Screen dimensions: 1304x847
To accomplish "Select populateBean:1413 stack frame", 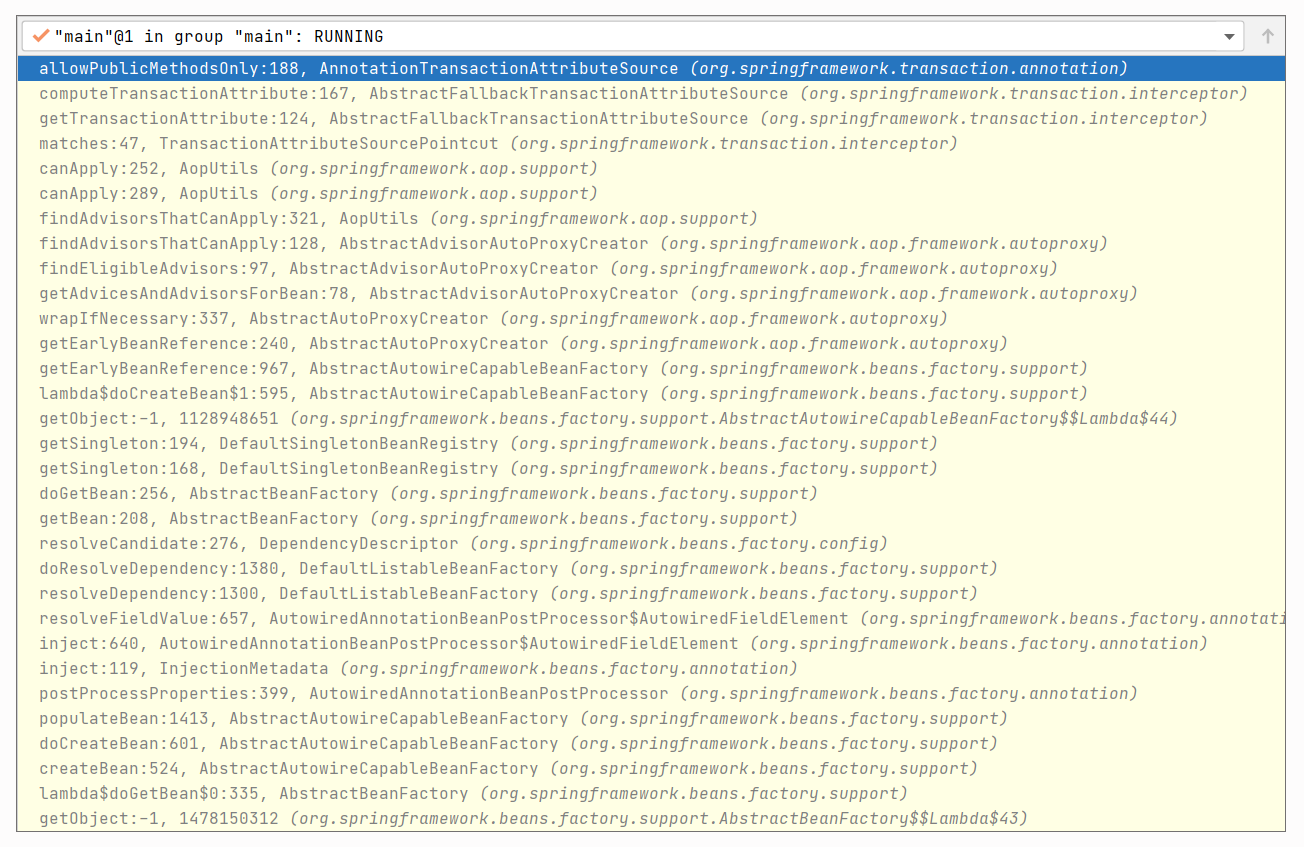I will point(522,719).
